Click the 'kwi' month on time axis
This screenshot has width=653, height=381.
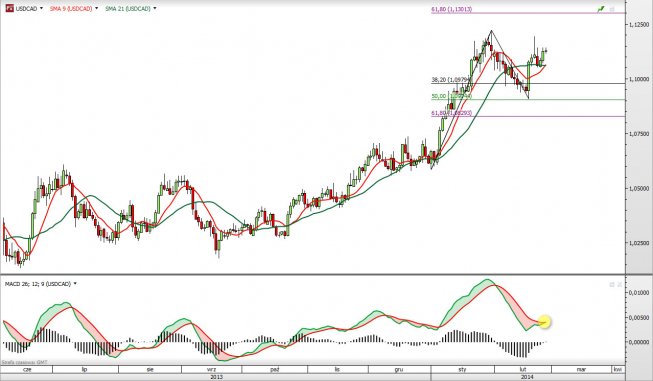tap(618, 369)
